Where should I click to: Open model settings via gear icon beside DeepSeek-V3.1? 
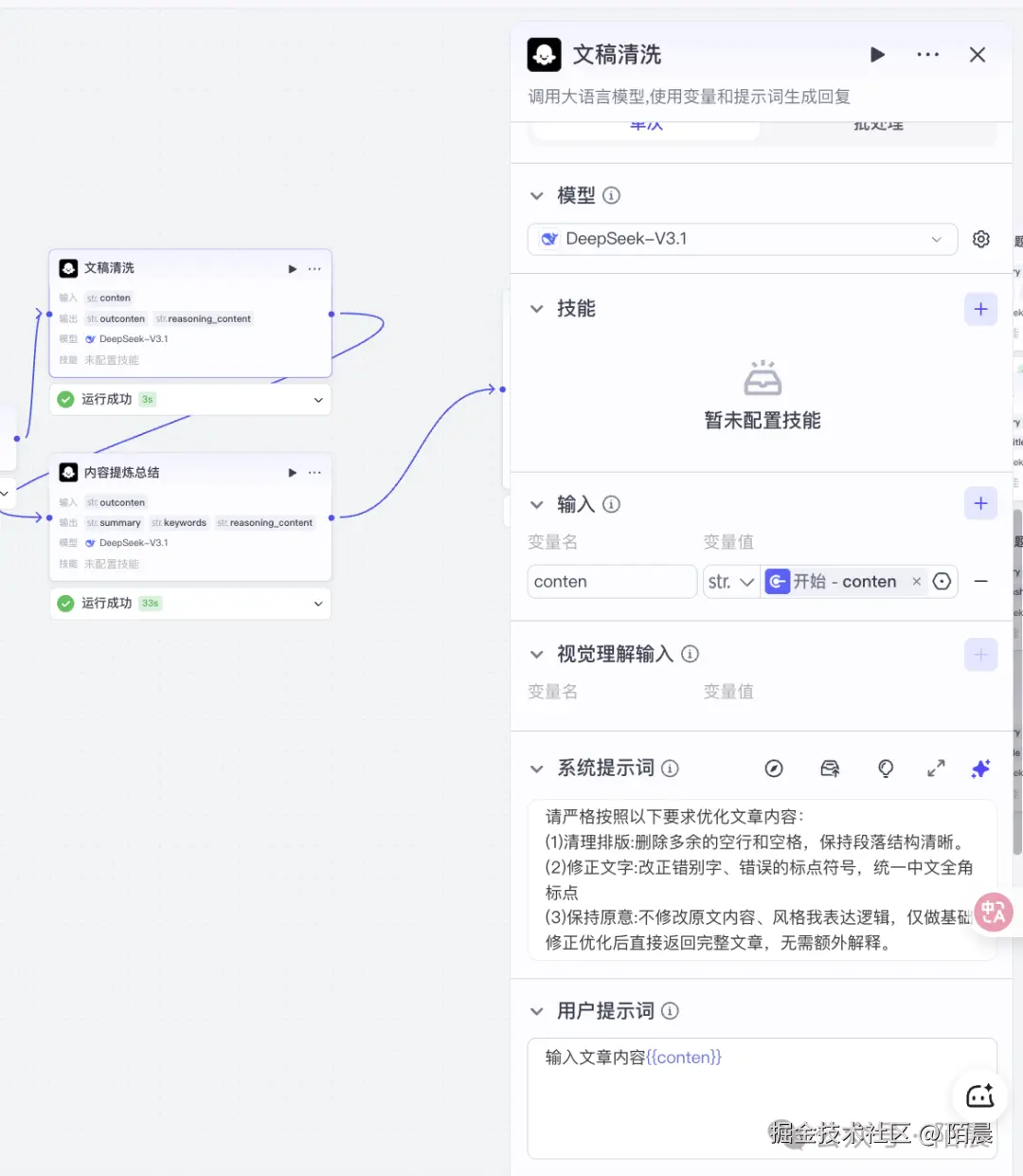[x=980, y=239]
